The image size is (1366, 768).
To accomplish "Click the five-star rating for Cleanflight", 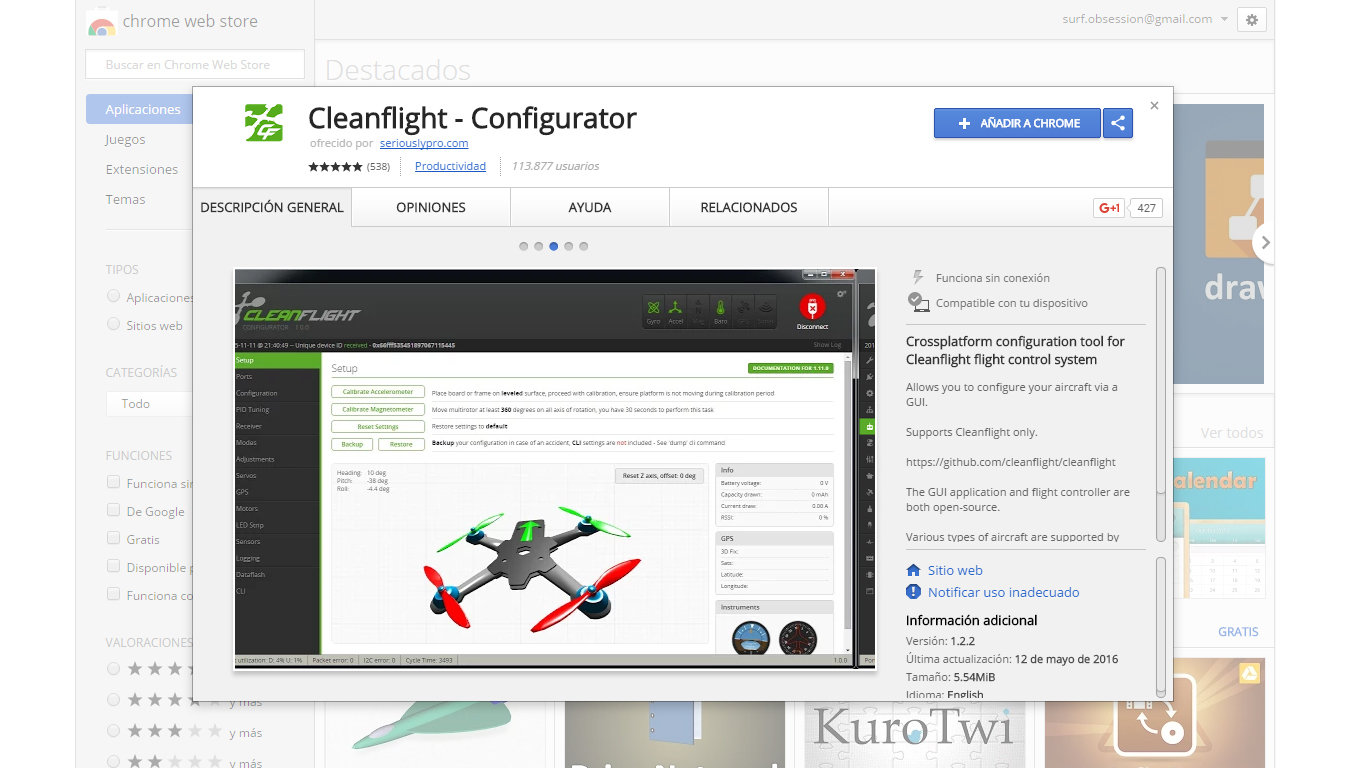I will pos(335,167).
